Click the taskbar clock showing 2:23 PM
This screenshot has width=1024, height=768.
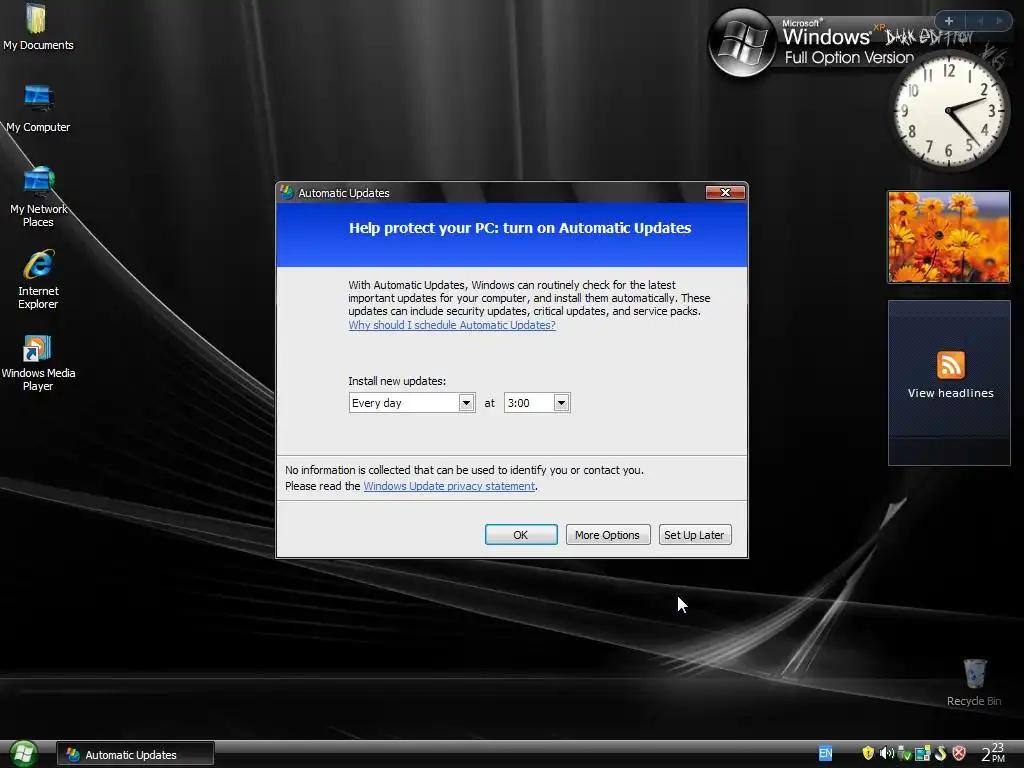993,753
